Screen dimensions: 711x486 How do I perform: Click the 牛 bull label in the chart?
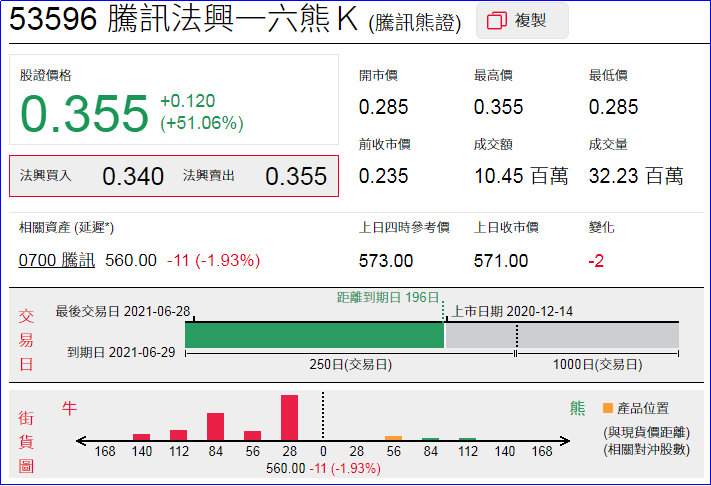tap(69, 408)
